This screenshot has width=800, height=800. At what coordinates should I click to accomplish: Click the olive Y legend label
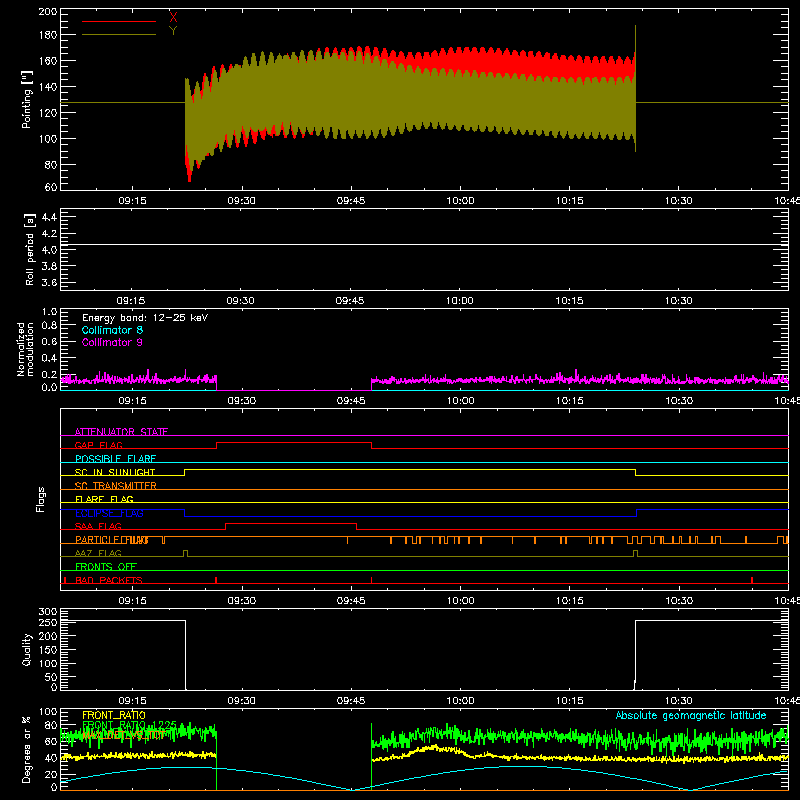pyautogui.click(x=173, y=31)
